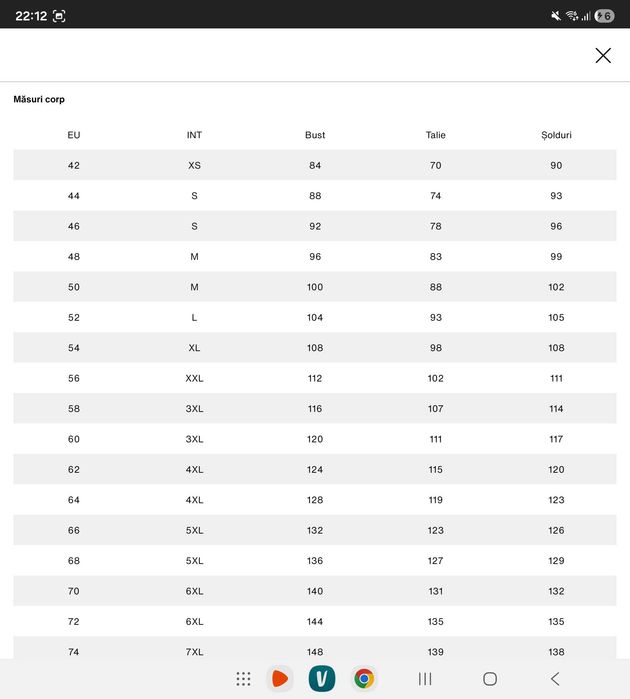Tap the 7XL size cell
The width and height of the screenshot is (630, 699).
[194, 652]
